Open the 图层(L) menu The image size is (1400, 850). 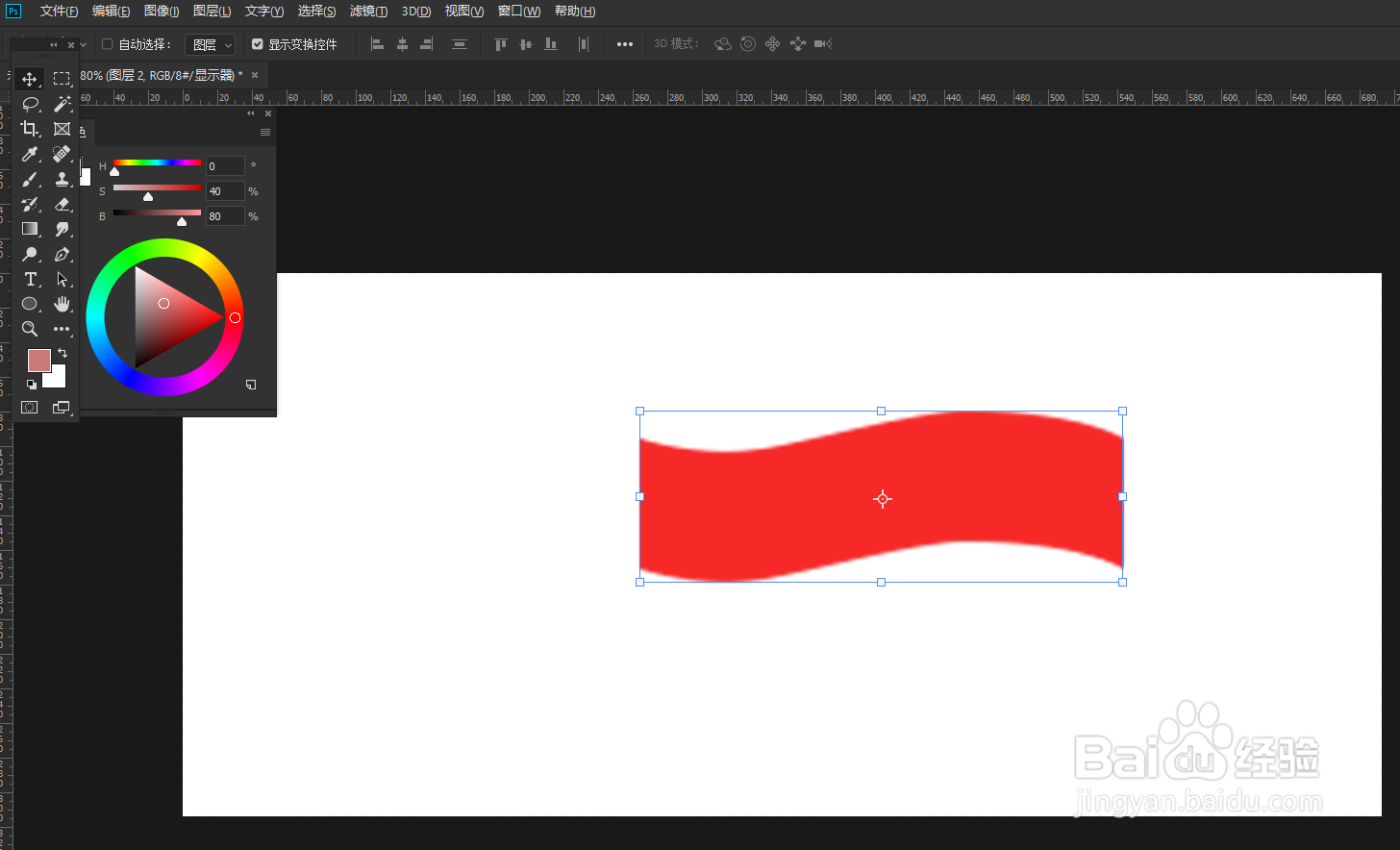[x=212, y=12]
